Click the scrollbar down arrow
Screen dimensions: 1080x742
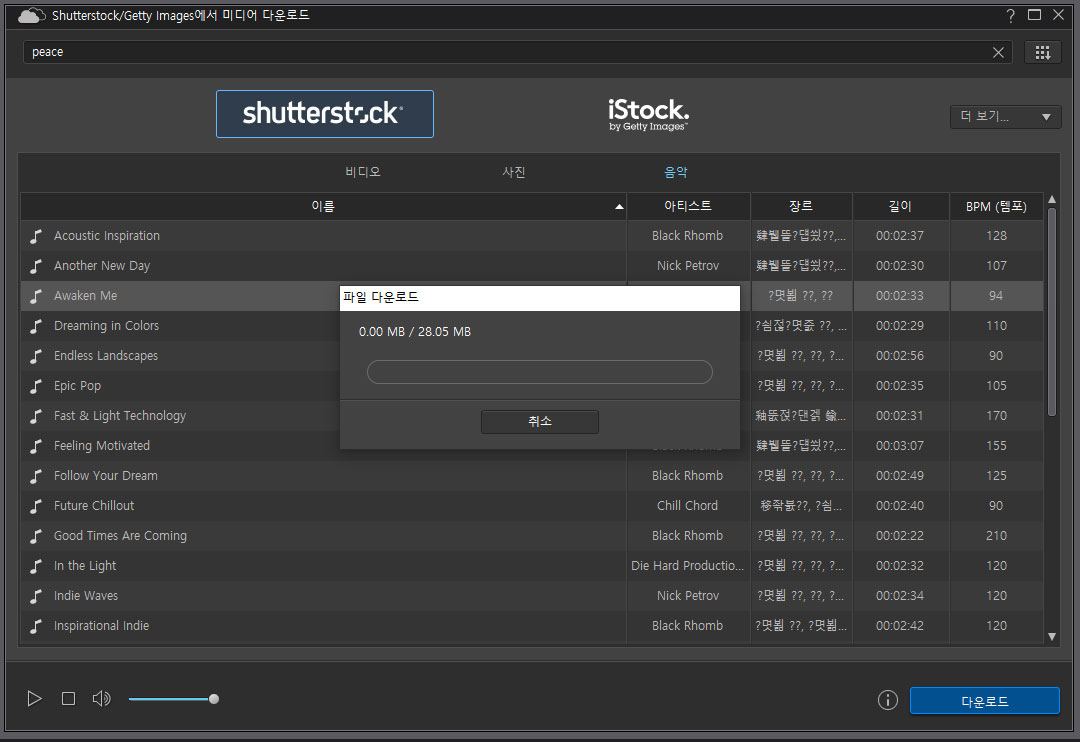point(1052,637)
